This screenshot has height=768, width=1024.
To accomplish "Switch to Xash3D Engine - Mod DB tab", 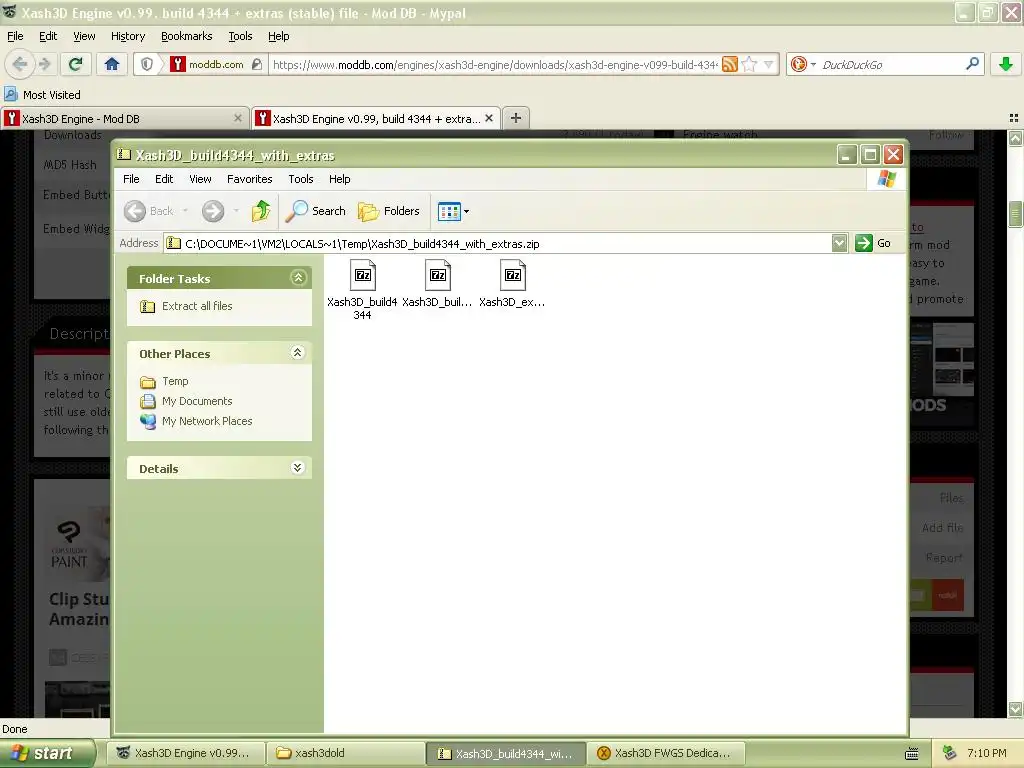I will 124,118.
